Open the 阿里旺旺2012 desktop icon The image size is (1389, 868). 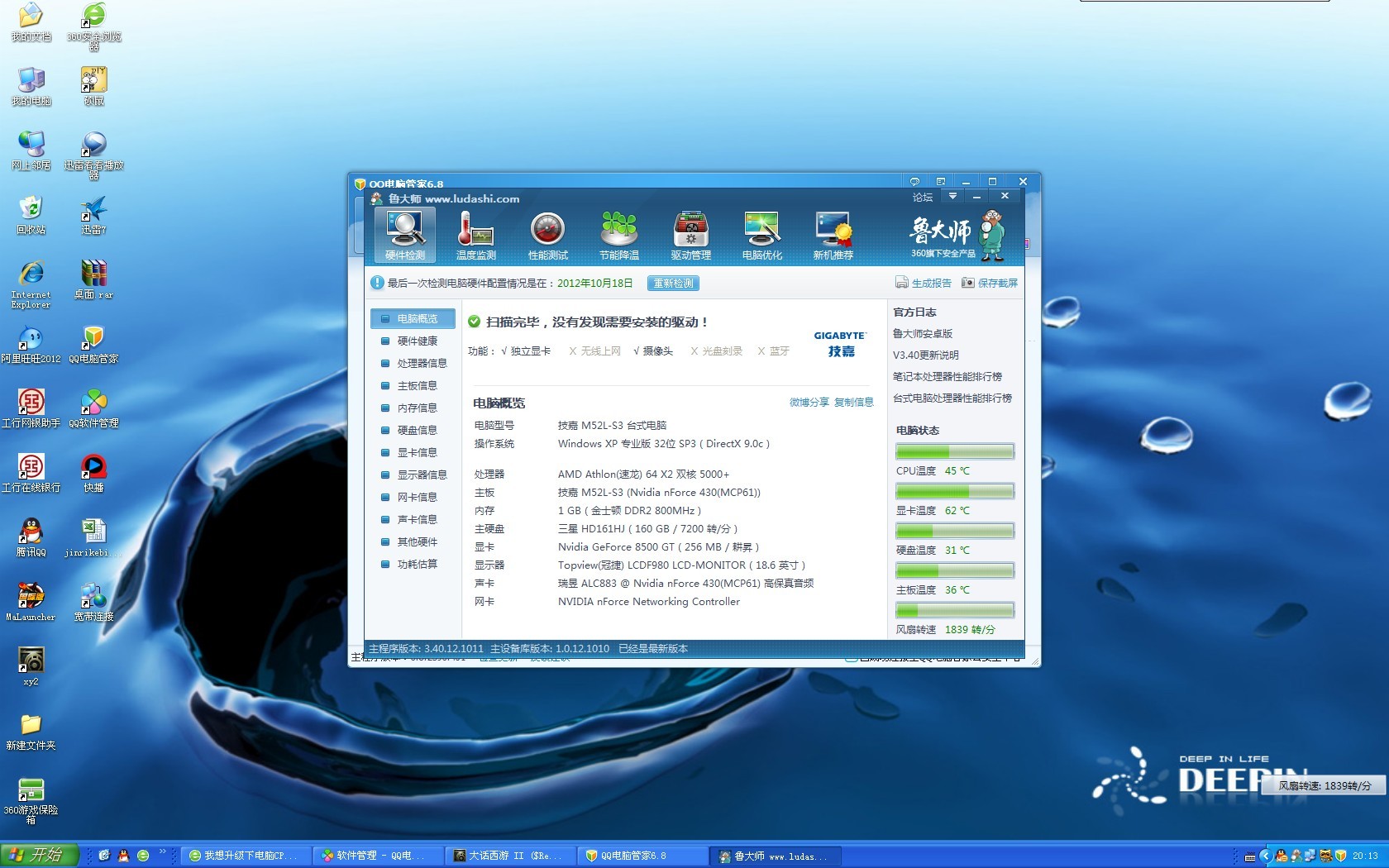[x=31, y=345]
